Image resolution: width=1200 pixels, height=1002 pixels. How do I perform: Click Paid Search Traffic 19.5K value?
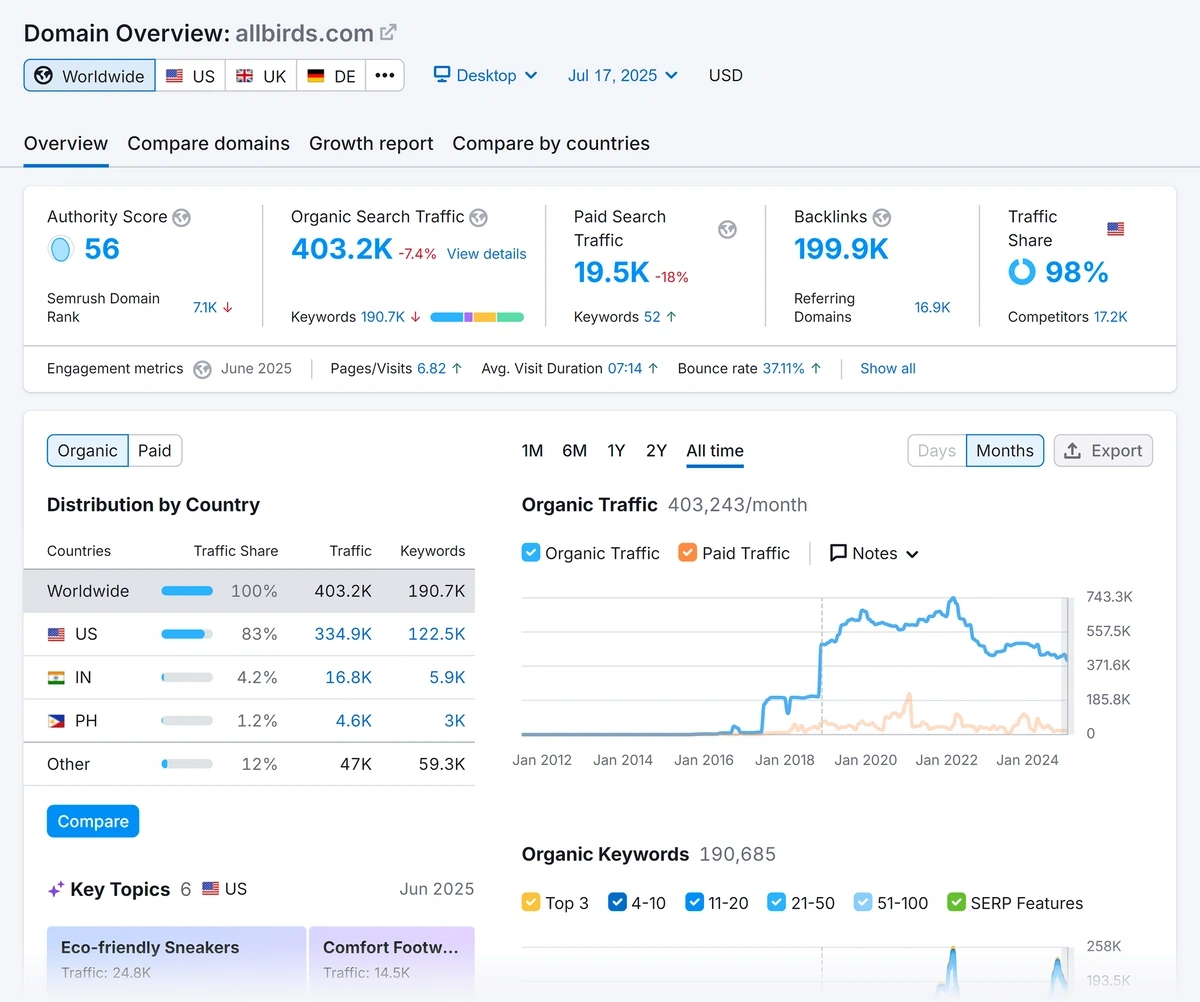(612, 272)
